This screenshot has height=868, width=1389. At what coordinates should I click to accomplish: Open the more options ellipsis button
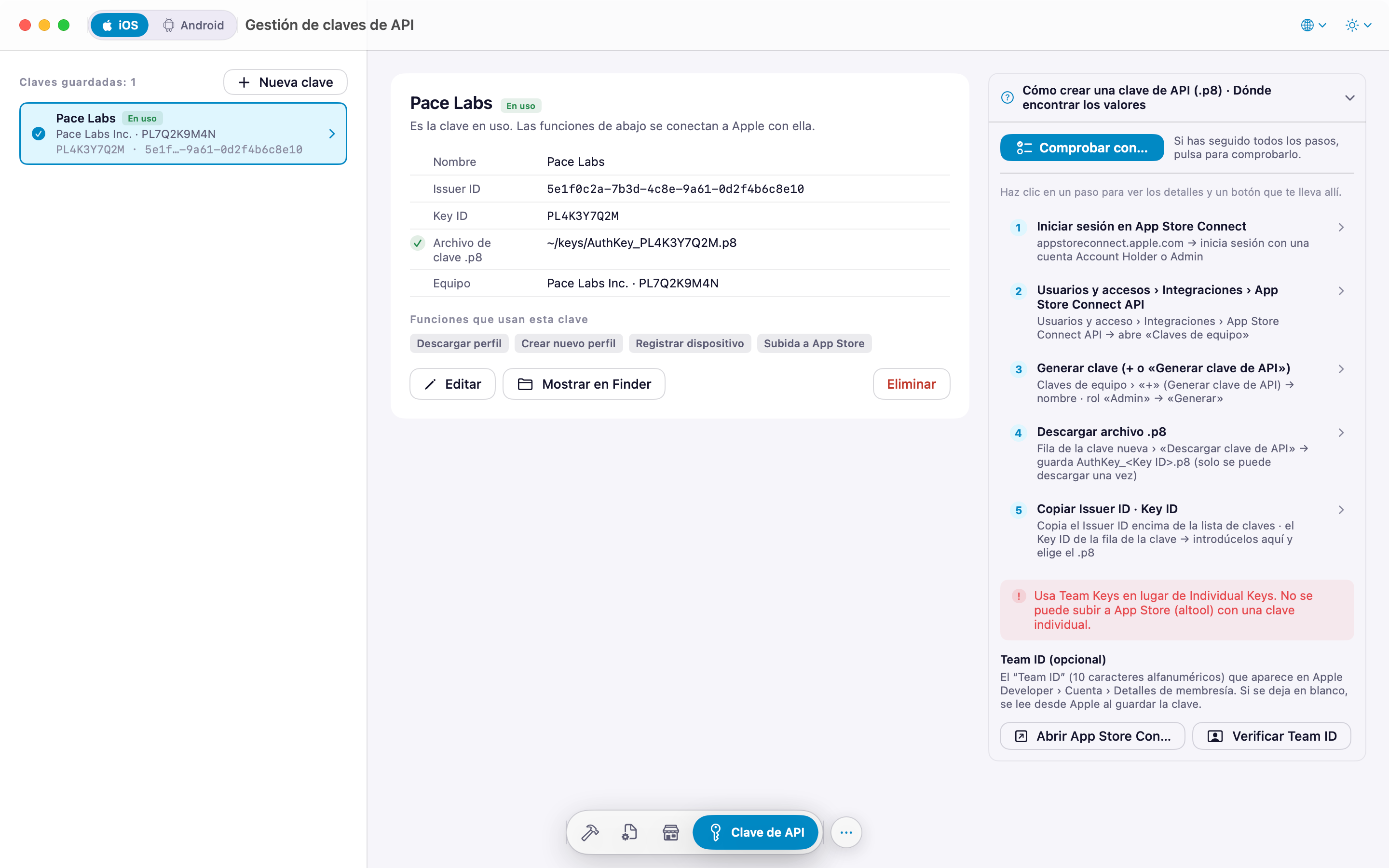[846, 832]
